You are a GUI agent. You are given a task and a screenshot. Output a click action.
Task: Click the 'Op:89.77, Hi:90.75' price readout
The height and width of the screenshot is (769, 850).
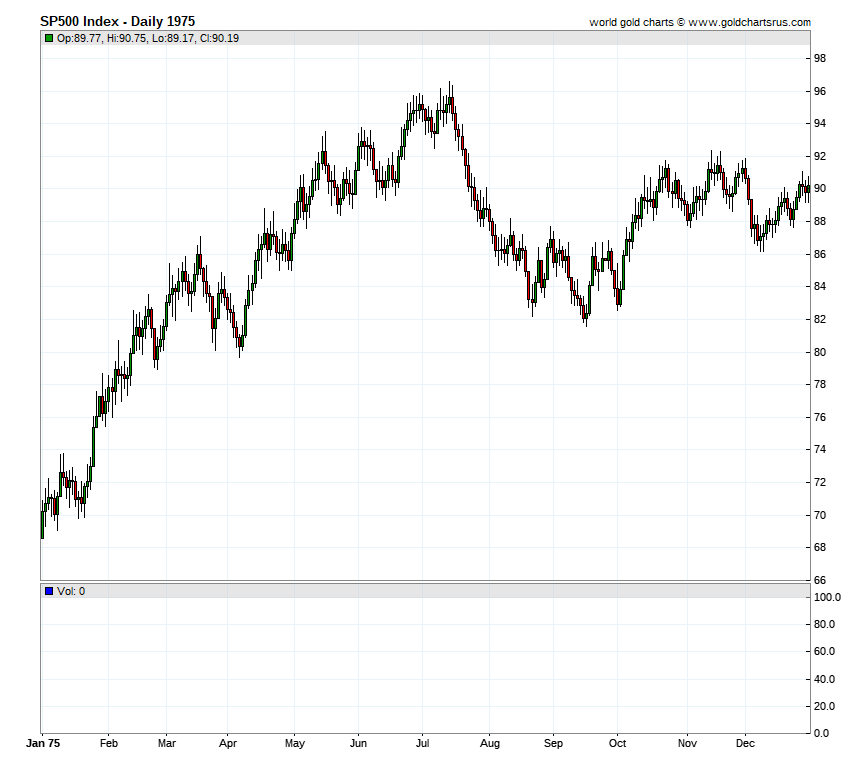click(102, 38)
